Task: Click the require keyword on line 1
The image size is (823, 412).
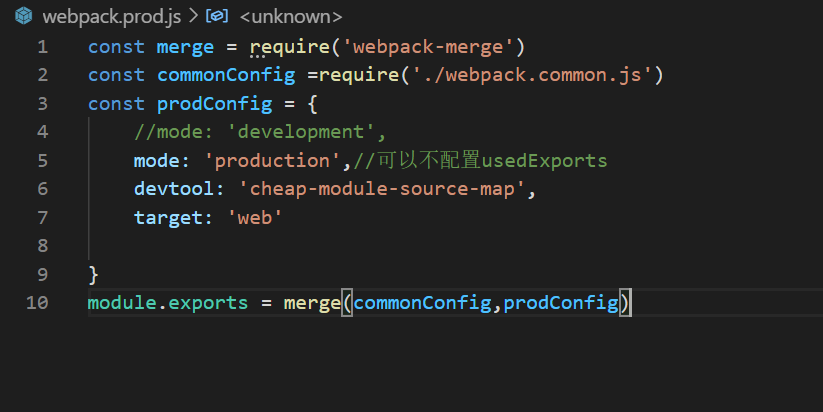Action: point(290,47)
